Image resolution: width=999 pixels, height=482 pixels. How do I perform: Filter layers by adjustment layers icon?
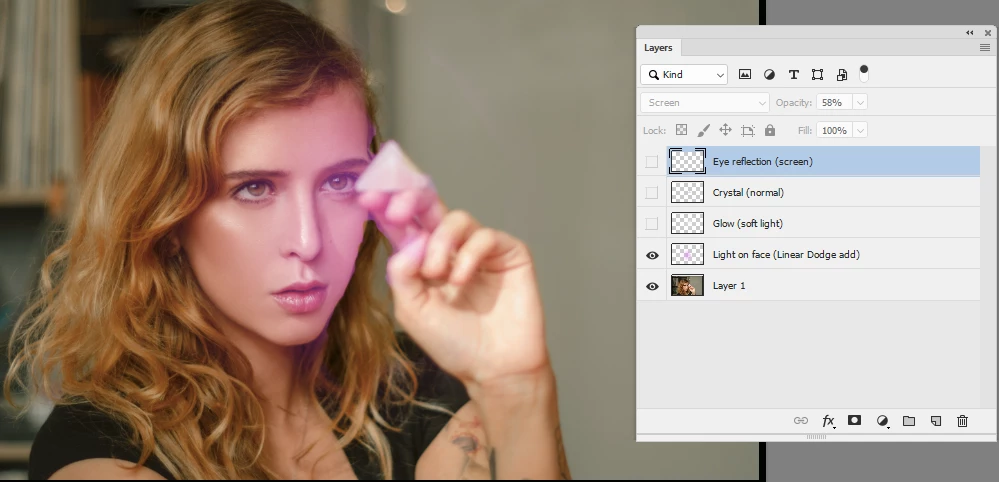coord(769,74)
